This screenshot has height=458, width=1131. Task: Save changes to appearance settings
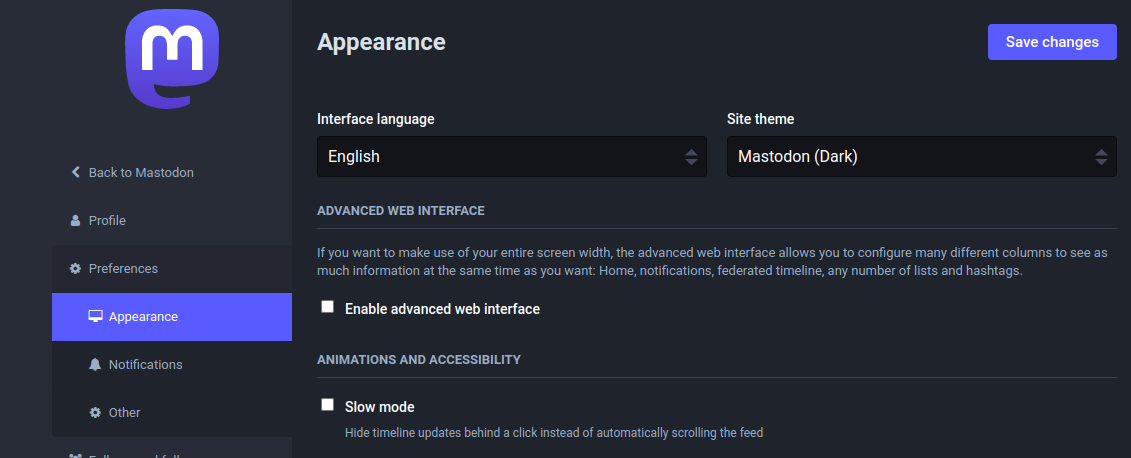pos(1052,42)
